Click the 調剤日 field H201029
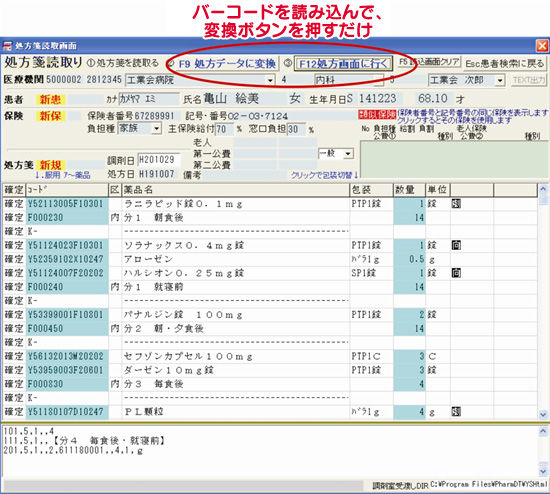Screen dimensions: 550x494 click(x=159, y=160)
